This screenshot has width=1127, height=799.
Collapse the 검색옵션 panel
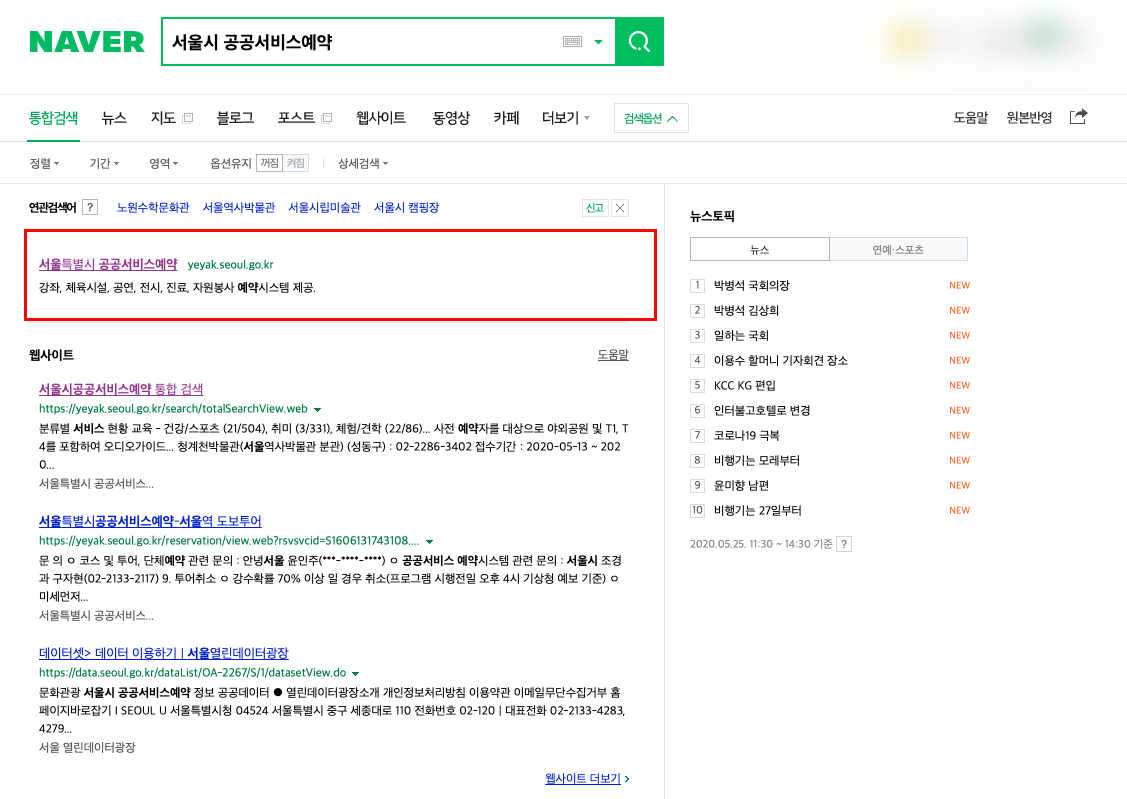651,119
